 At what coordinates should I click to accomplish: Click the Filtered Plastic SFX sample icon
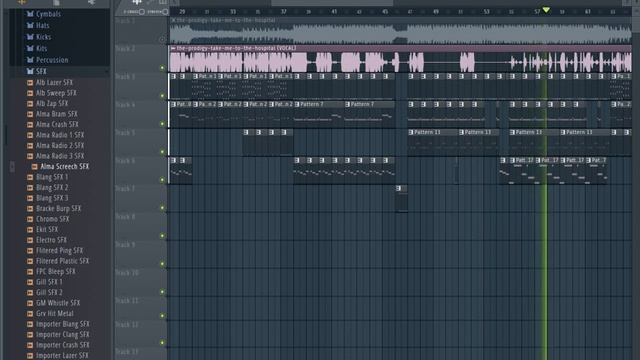30,261
